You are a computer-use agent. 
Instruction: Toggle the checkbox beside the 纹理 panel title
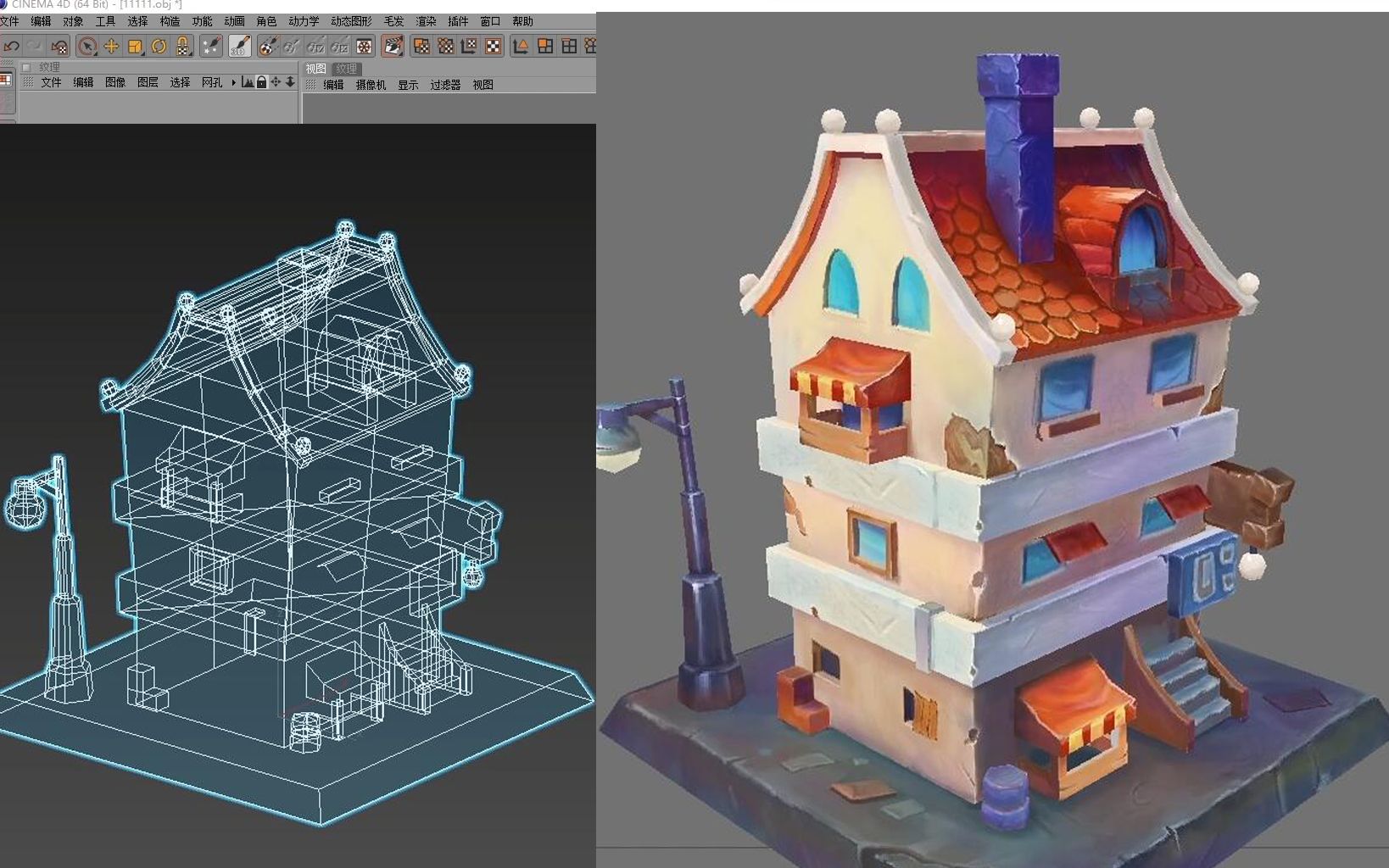(26, 68)
